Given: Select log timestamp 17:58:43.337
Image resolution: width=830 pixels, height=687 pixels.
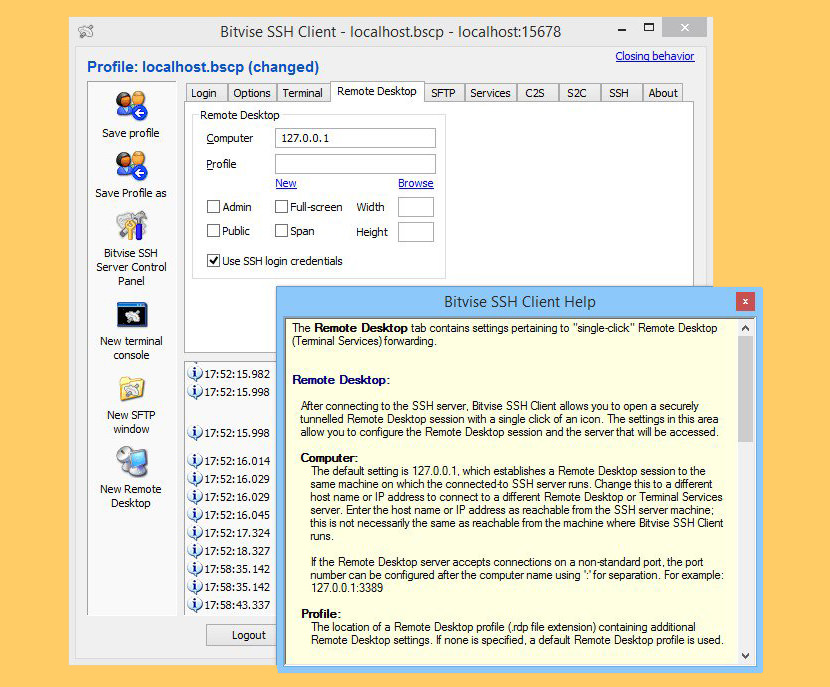Looking at the screenshot, I should coord(237,605).
